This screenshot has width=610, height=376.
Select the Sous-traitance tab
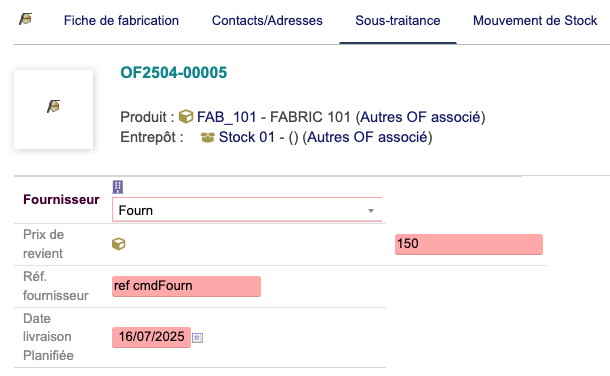click(x=398, y=20)
